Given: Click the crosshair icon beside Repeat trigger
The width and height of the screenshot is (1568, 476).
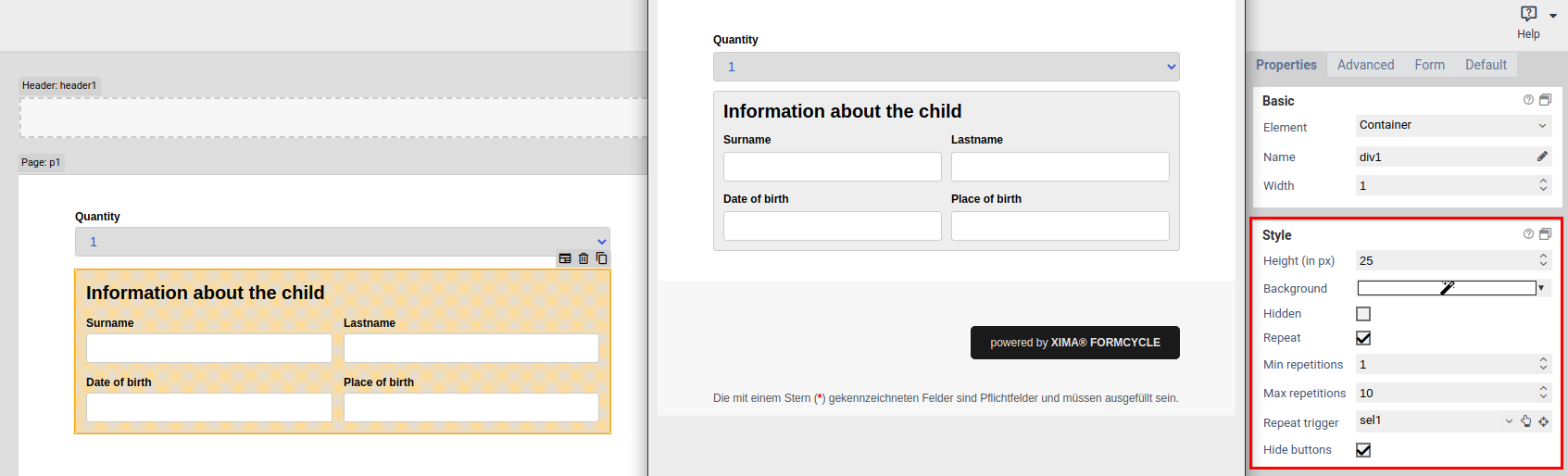Looking at the screenshot, I should pos(1544,421).
